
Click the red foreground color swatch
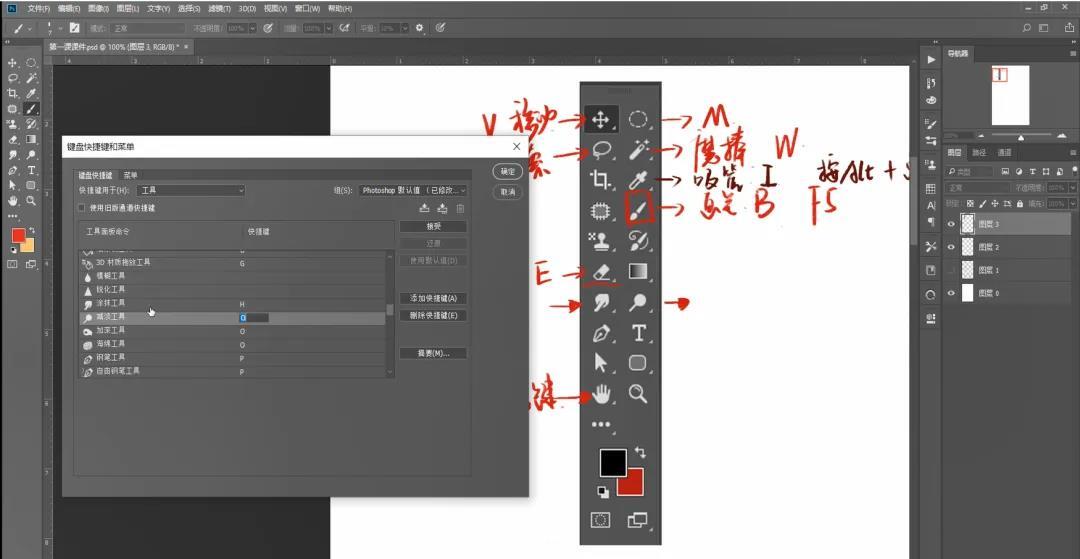tap(18, 236)
